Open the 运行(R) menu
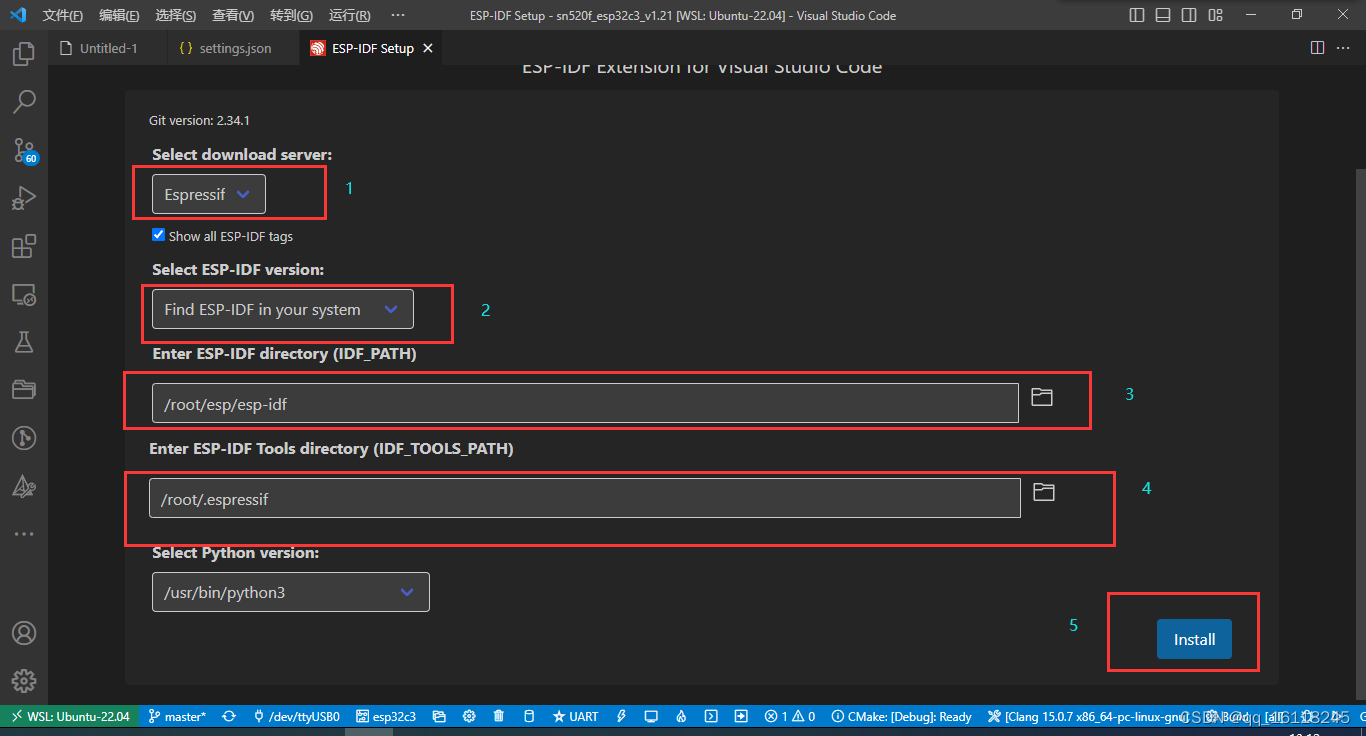This screenshot has width=1366, height=736. (x=349, y=15)
